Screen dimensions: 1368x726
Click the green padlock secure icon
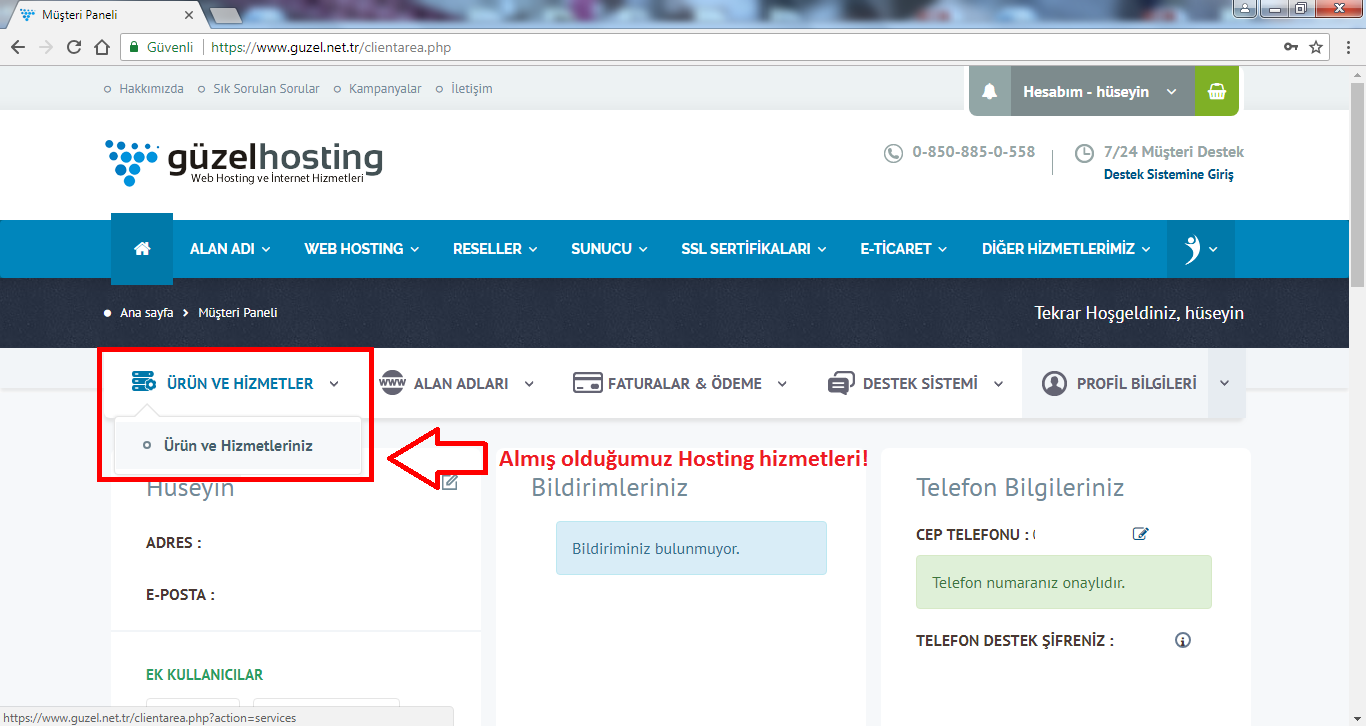click(x=134, y=47)
